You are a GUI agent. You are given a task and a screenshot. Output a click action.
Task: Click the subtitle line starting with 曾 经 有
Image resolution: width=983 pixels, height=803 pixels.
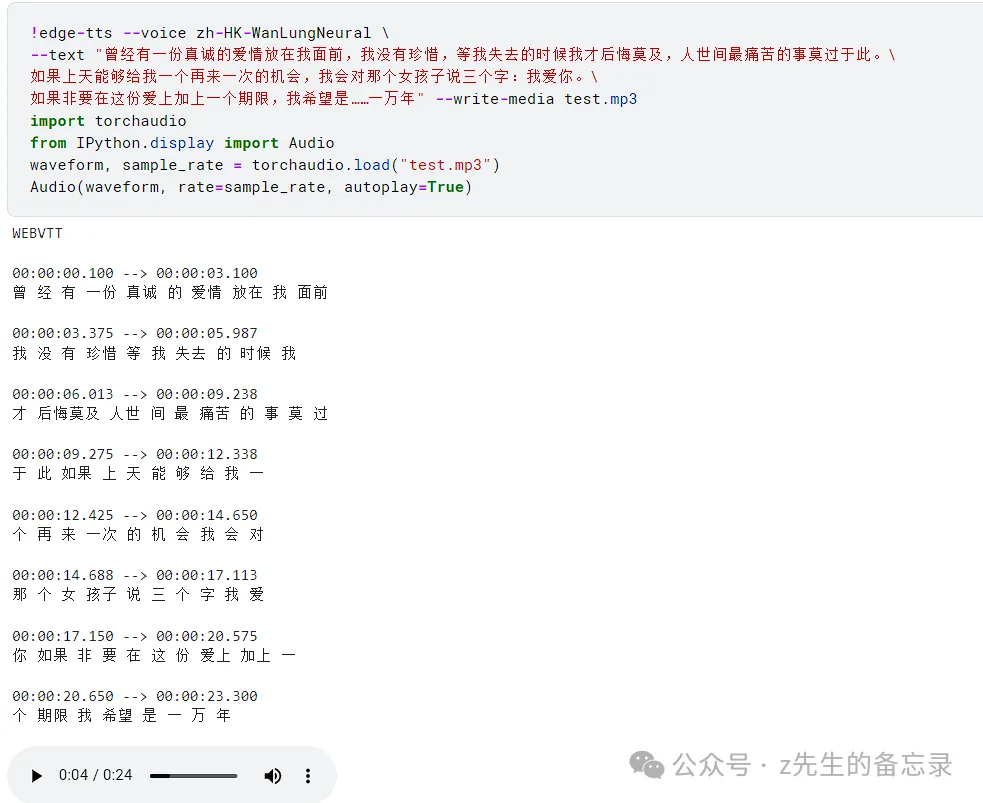click(170, 293)
